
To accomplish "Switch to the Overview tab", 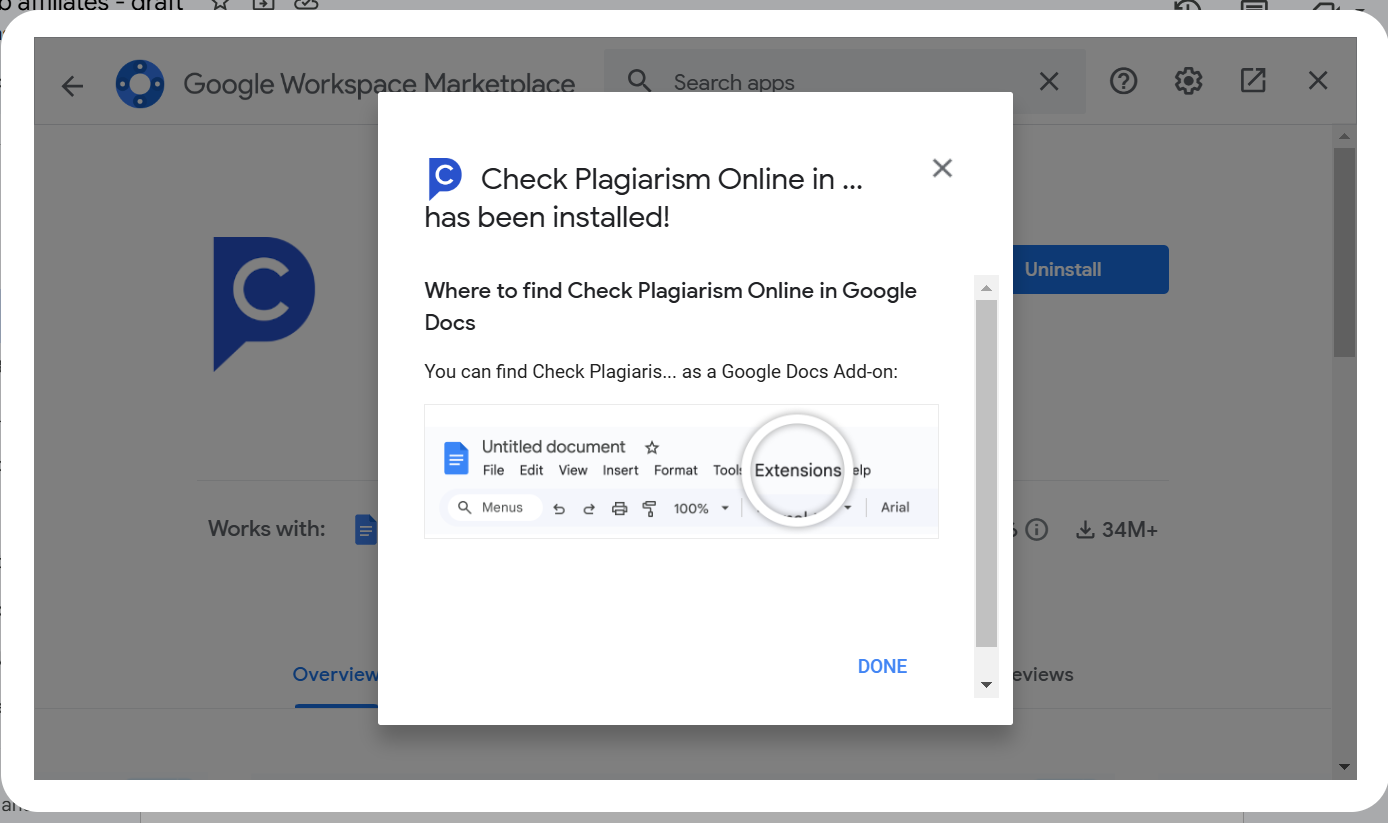I will coord(334,675).
